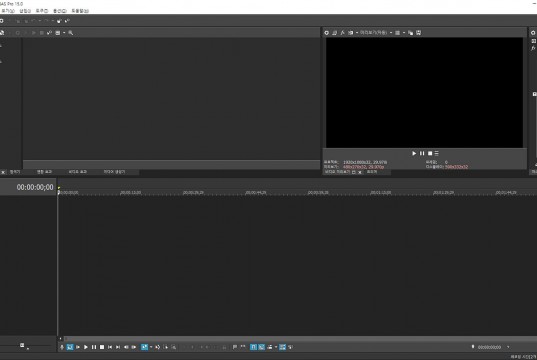537x360 pixels.
Task: Open Video Preview properties gear icon
Action: pyautogui.click(x=326, y=33)
